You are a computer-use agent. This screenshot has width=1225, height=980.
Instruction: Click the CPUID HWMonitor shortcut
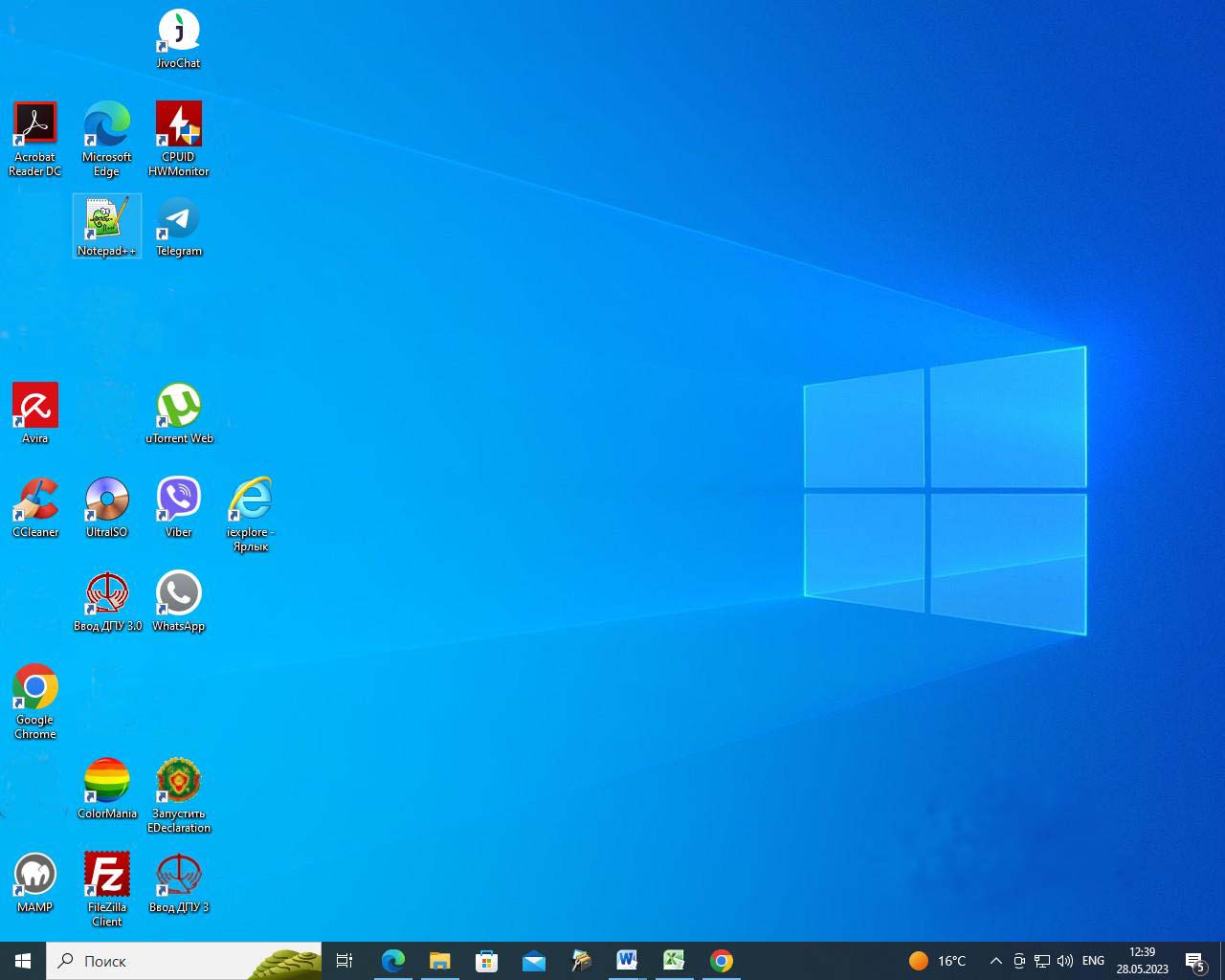click(179, 125)
